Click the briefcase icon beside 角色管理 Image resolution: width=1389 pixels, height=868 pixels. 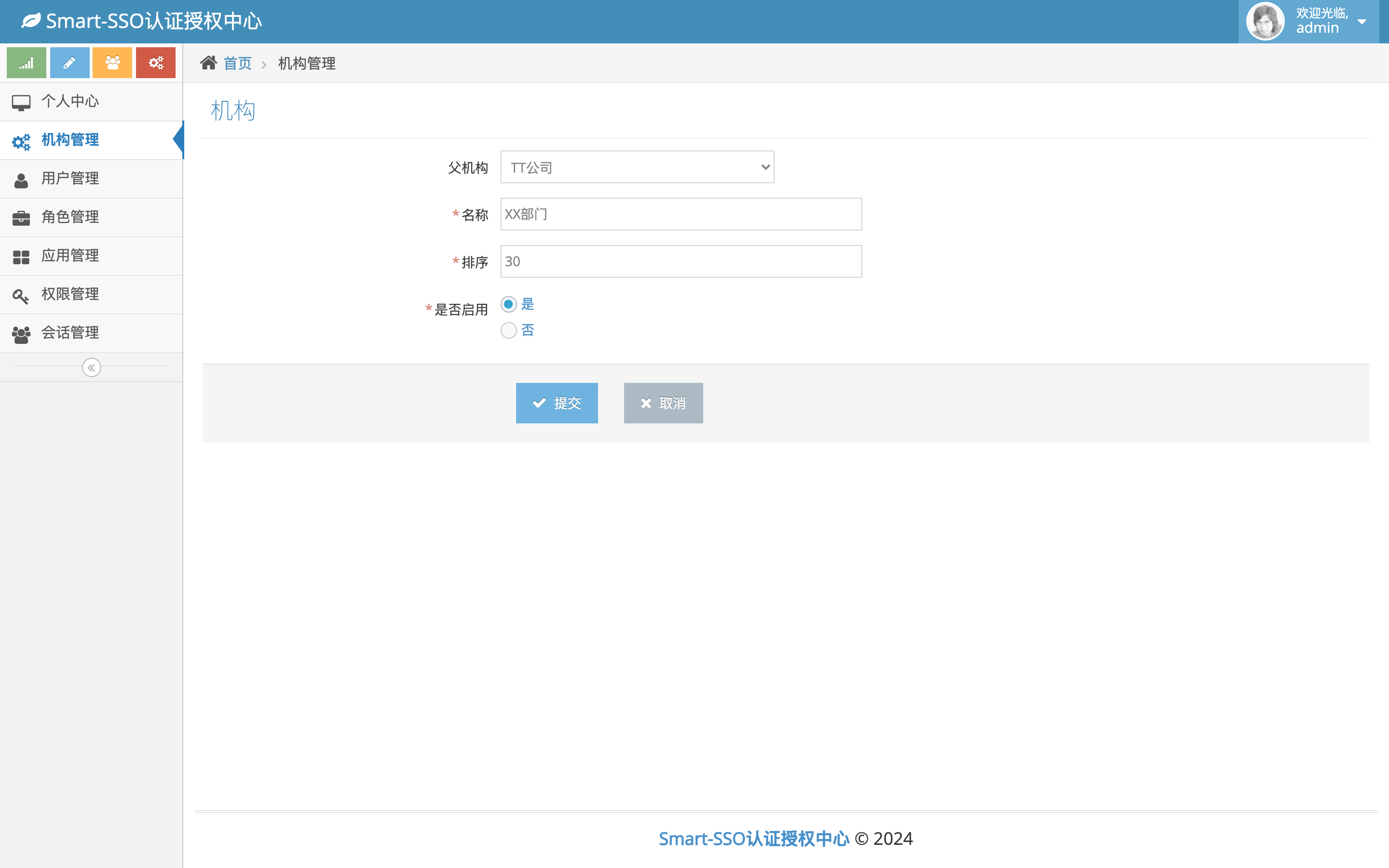coord(21,218)
